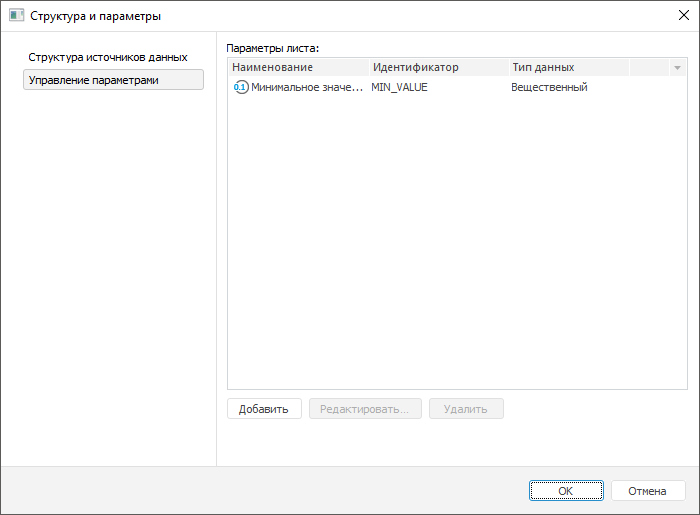Open Структура источников данных section

[x=108, y=57]
